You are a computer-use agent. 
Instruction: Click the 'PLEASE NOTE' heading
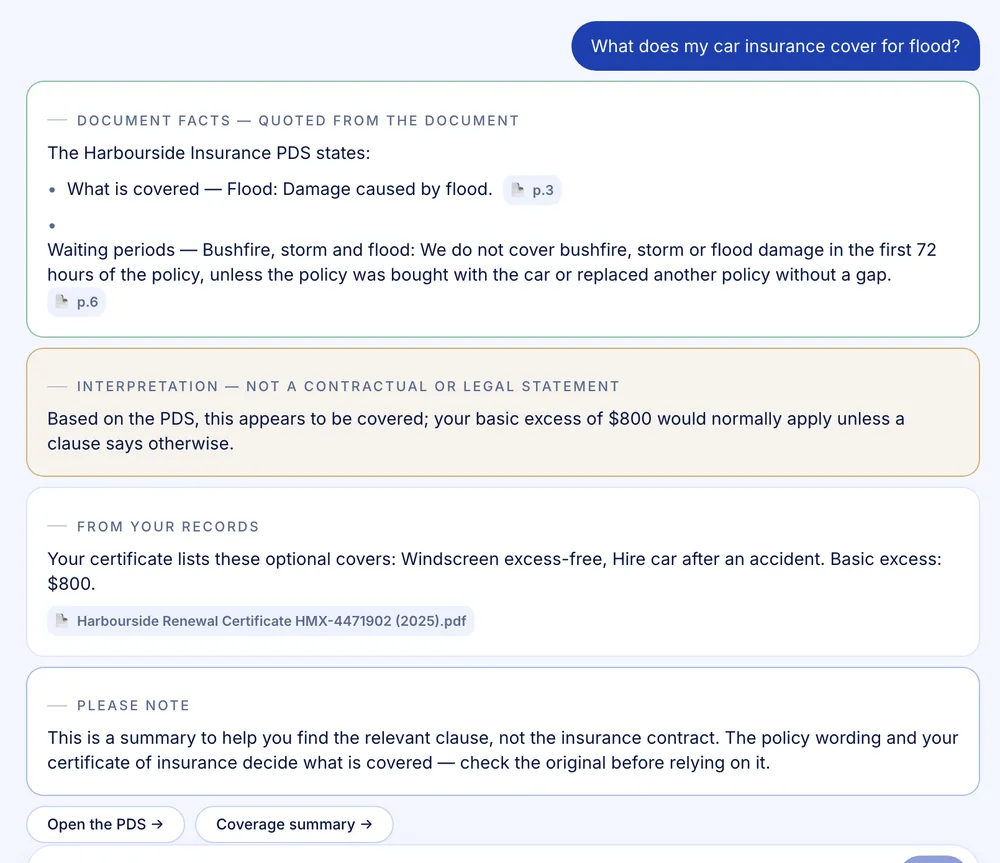[133, 705]
